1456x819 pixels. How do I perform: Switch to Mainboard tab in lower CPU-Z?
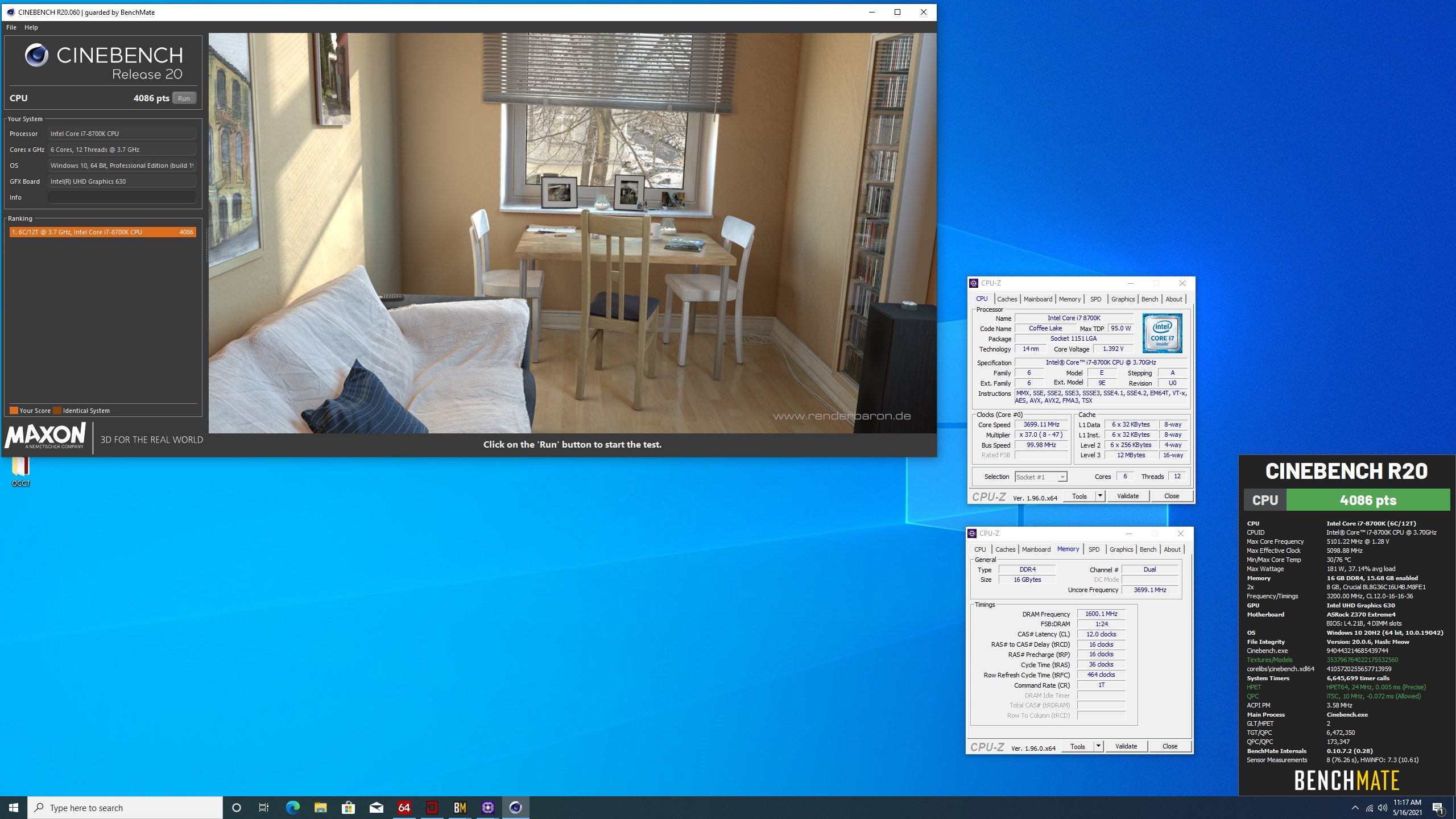pyautogui.click(x=1036, y=549)
